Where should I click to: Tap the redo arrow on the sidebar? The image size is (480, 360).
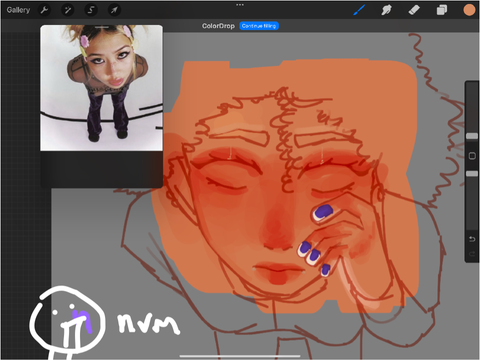click(472, 254)
